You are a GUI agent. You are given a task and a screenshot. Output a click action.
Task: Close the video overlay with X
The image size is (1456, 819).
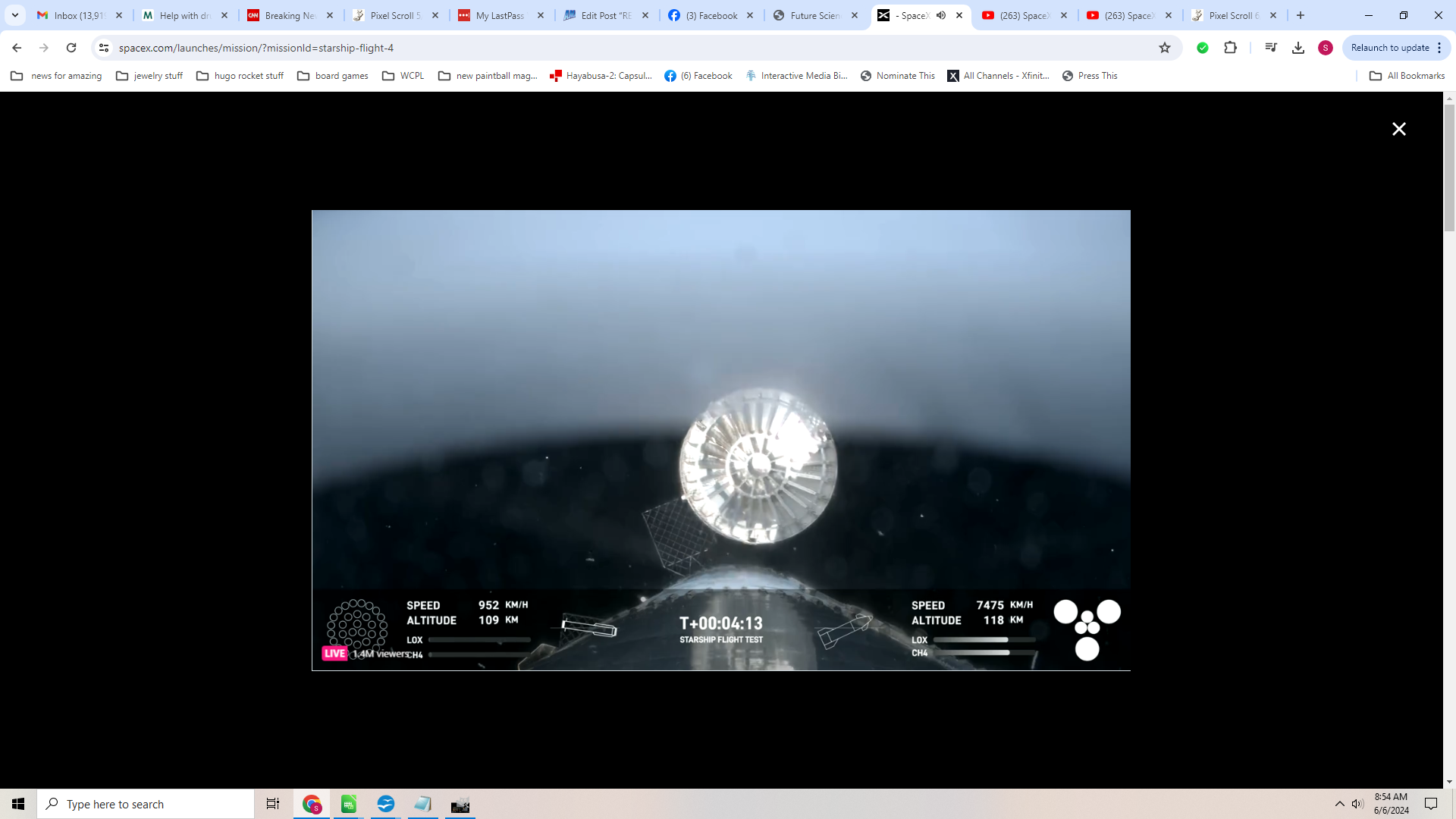pyautogui.click(x=1398, y=129)
